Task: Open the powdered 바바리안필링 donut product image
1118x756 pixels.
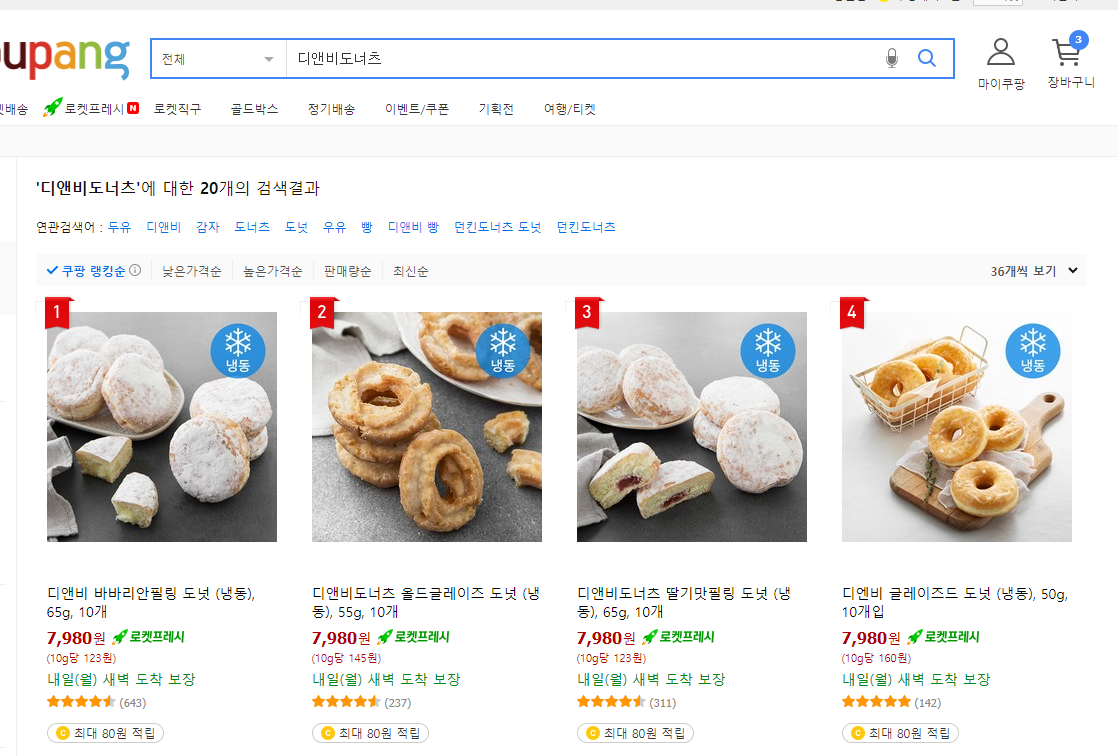Action: pos(162,426)
